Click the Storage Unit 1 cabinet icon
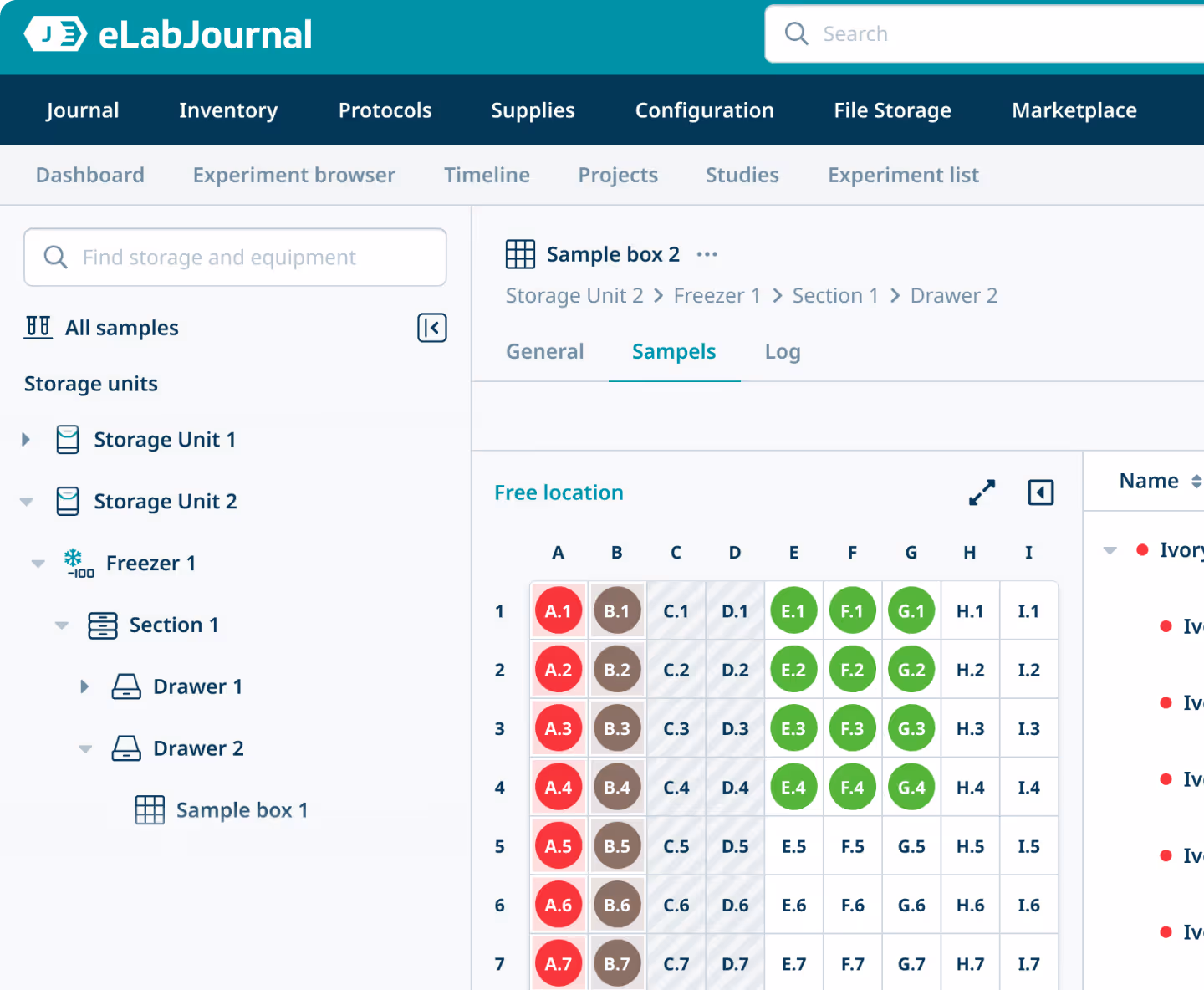The width and height of the screenshot is (1204, 990). click(68, 439)
